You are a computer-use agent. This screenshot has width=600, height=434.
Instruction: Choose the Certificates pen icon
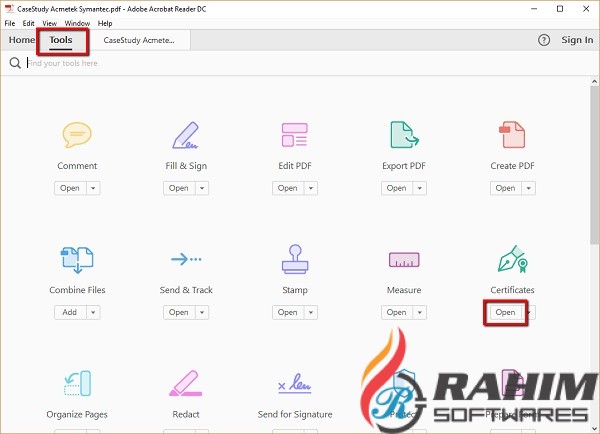(513, 259)
